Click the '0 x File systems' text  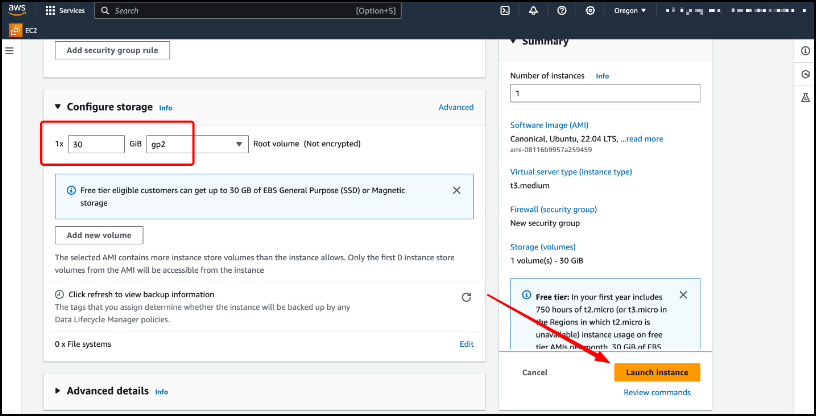tap(83, 344)
